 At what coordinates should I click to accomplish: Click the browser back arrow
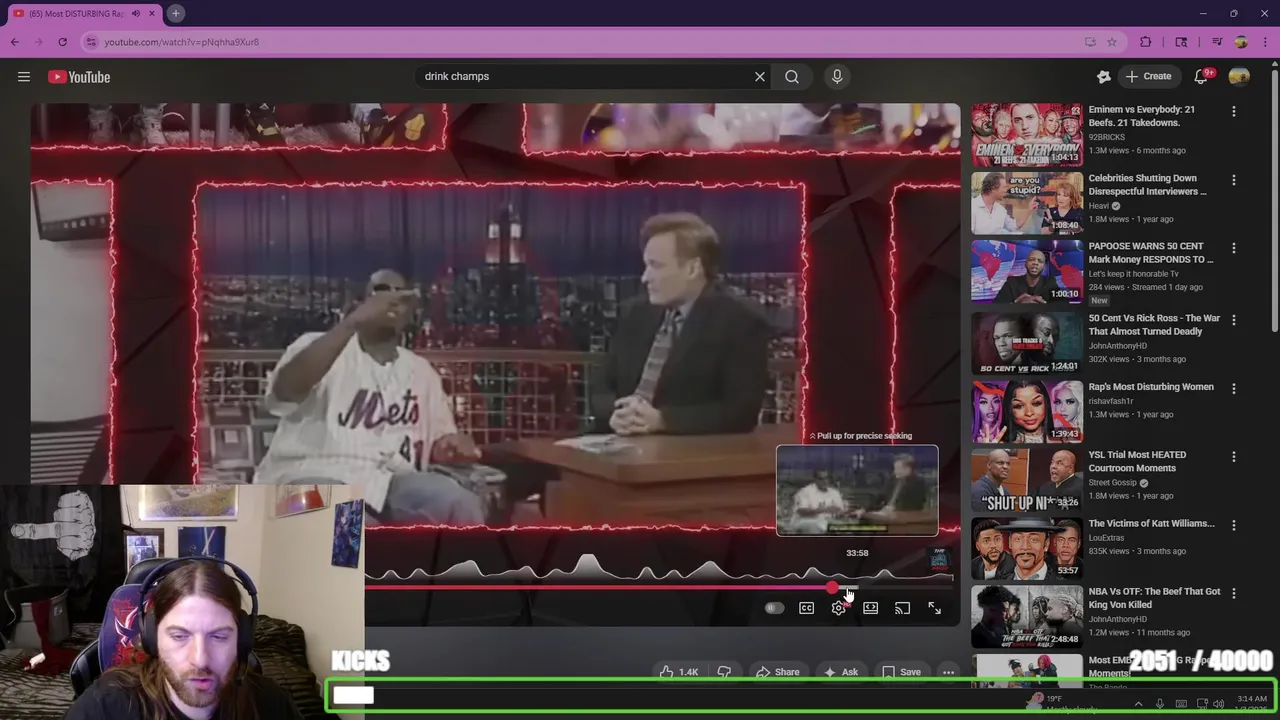[x=15, y=42]
